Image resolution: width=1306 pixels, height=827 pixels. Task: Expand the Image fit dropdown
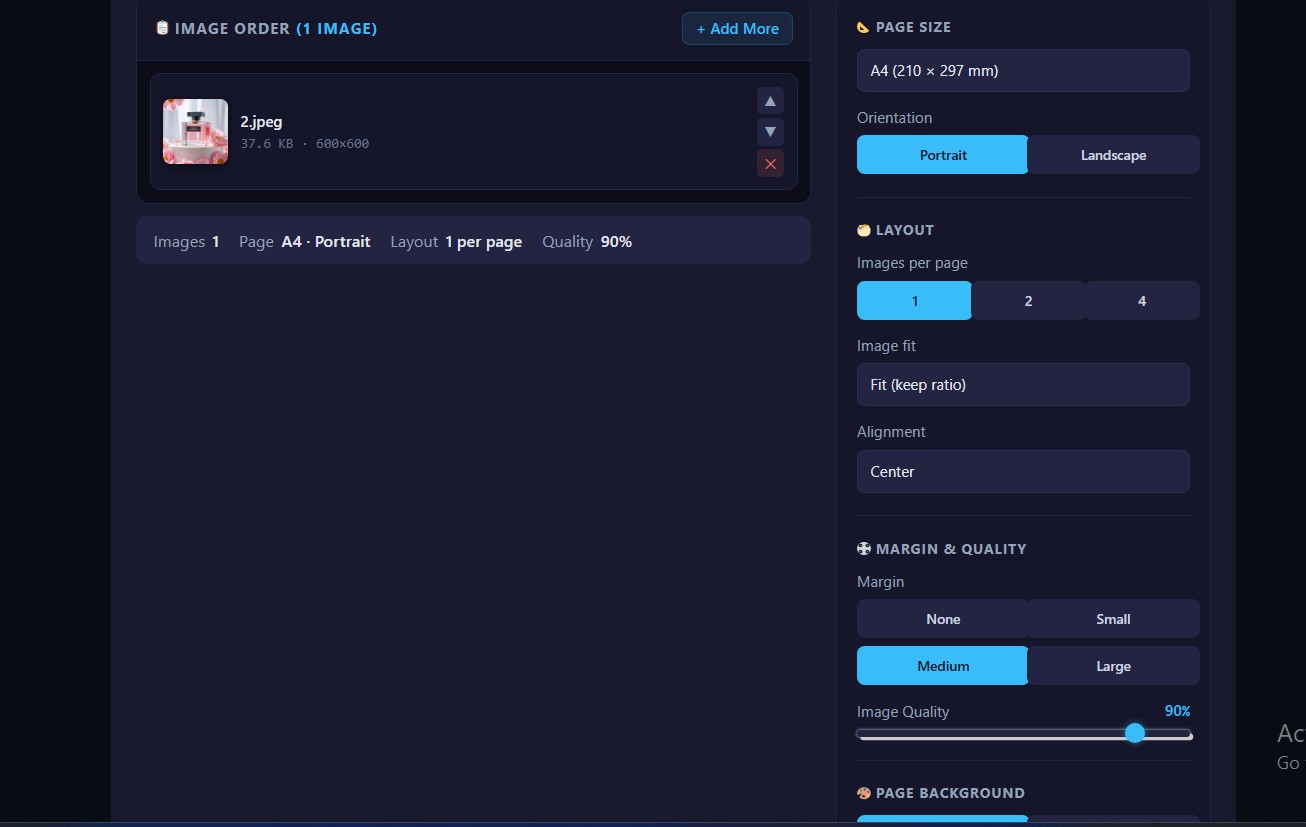[1023, 385]
